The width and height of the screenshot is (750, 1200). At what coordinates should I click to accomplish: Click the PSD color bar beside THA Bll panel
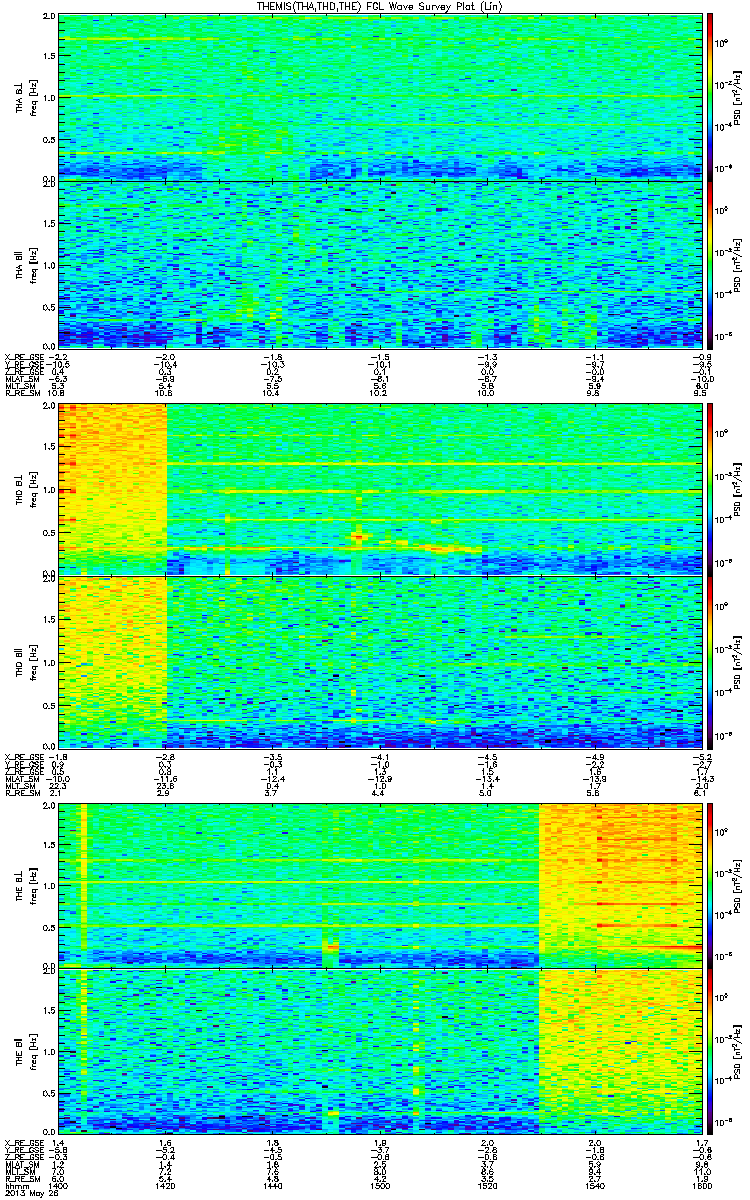(x=710, y=264)
